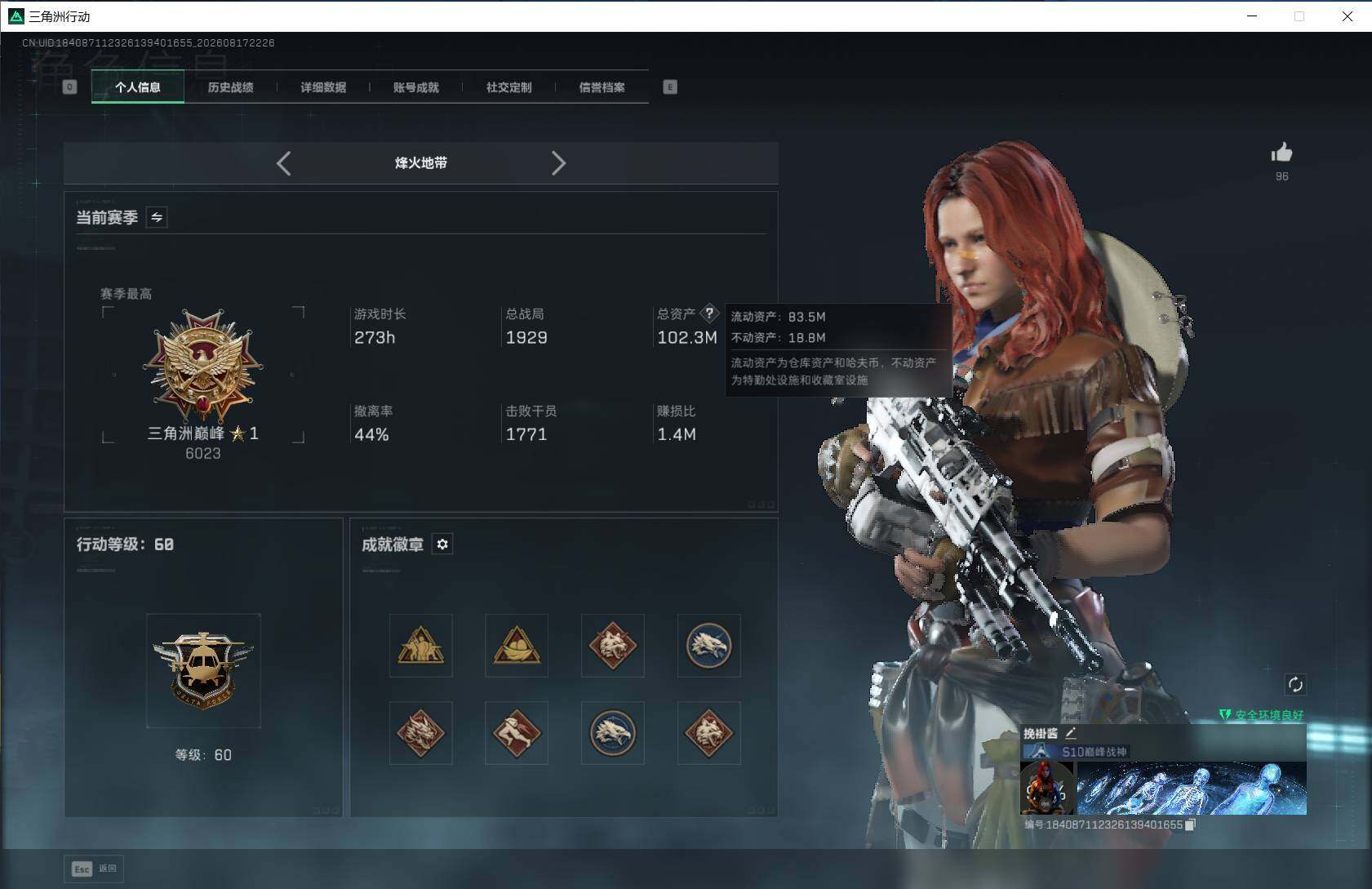Screen dimensions: 1372x889
Task: Edit nickname with pencil icon beside 挽掛酱
Action: [x=1071, y=733]
